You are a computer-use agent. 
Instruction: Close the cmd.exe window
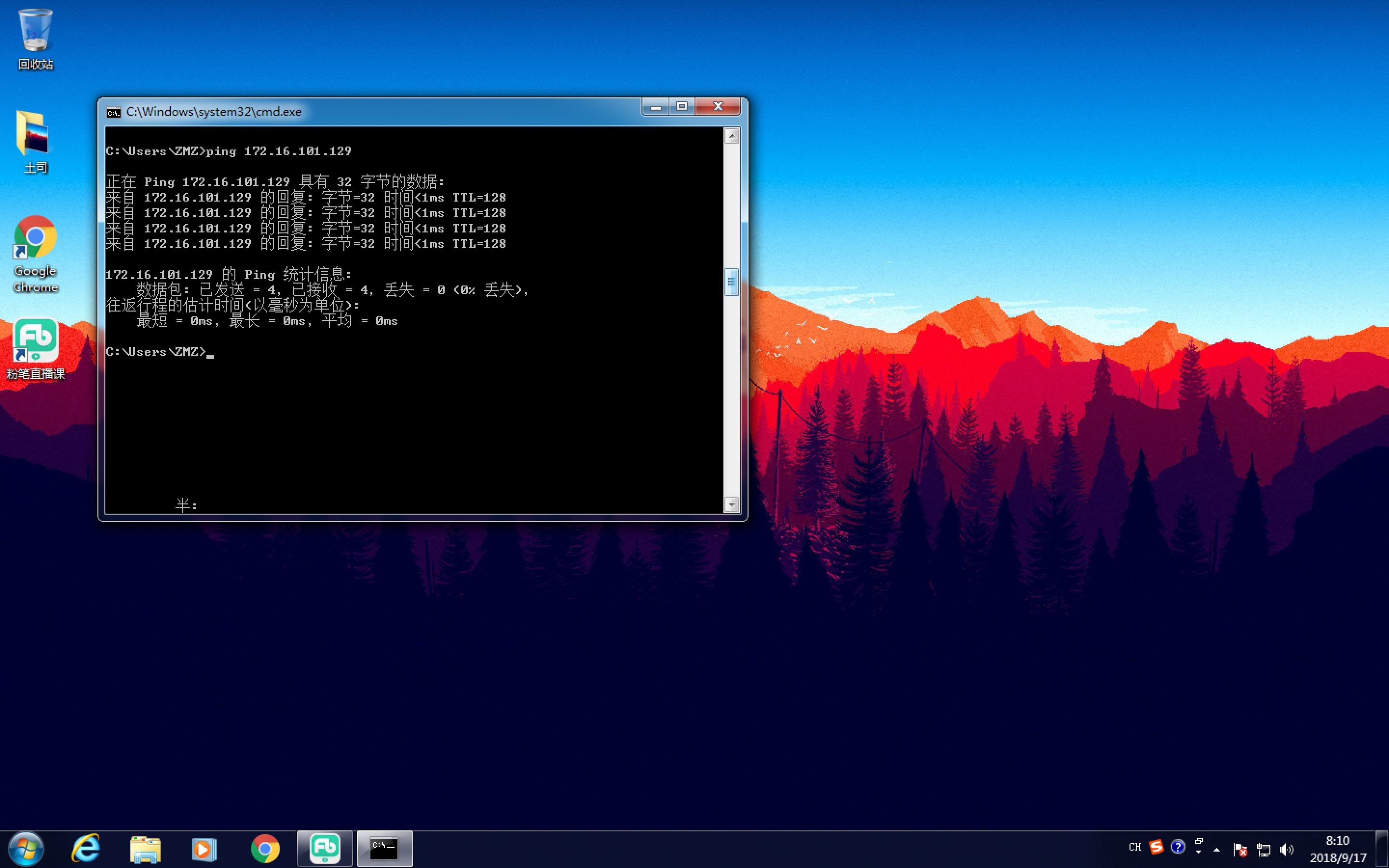pos(718,107)
